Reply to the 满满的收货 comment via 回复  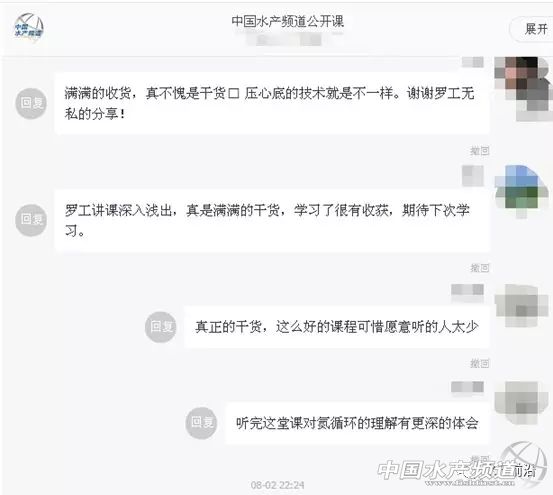(x=31, y=103)
